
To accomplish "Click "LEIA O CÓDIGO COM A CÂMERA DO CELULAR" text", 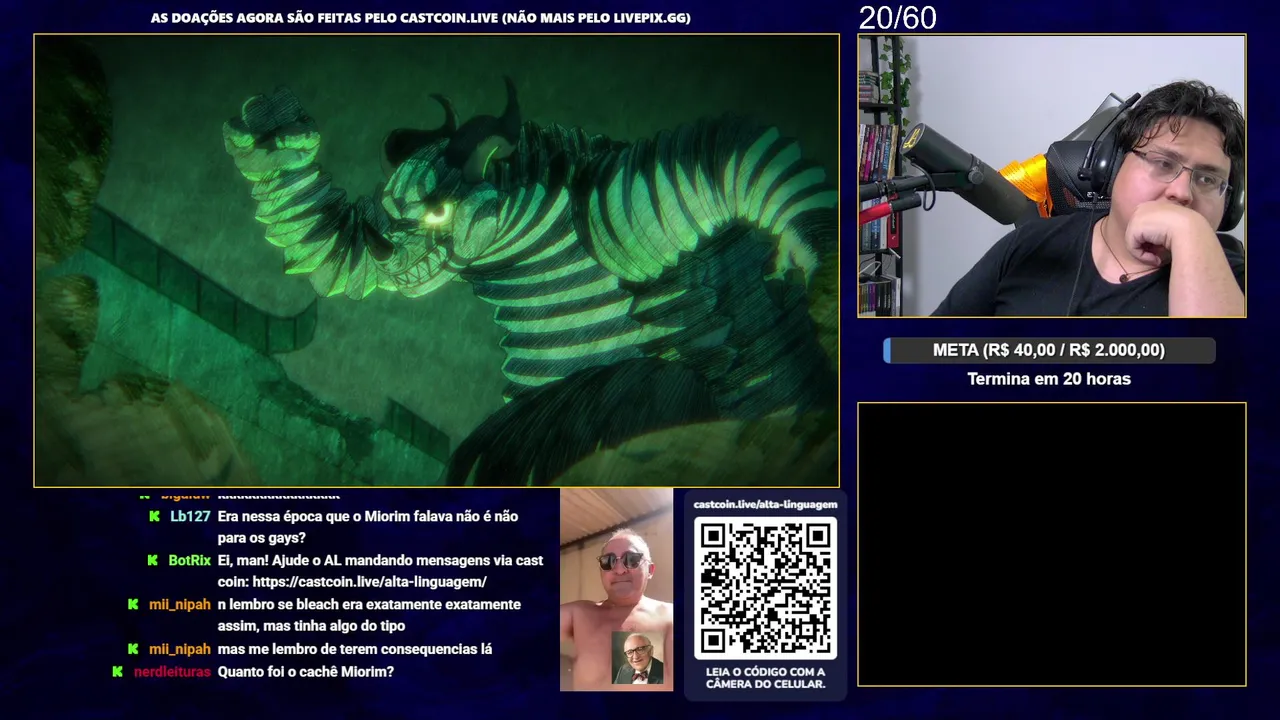I will coord(765,677).
